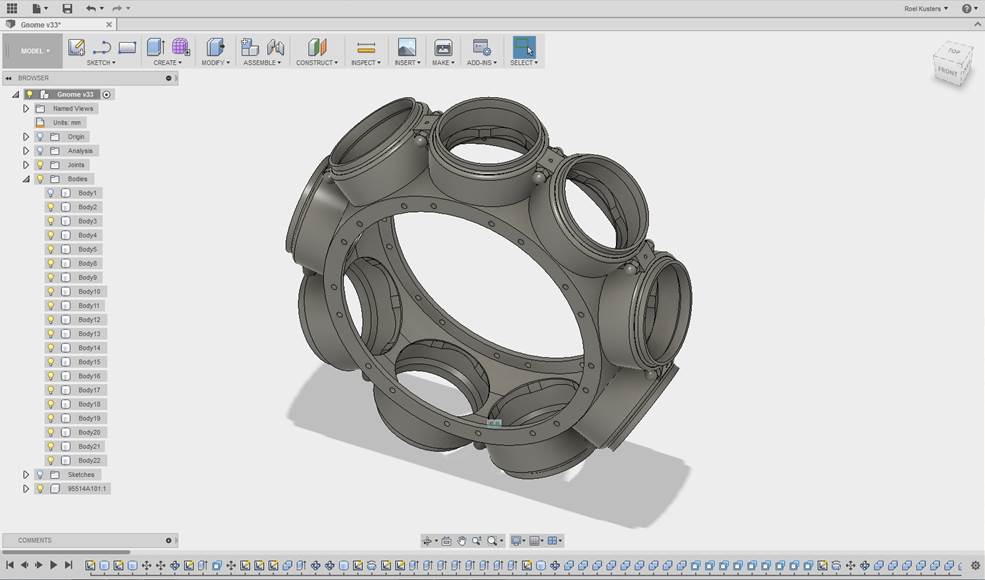Toggle visibility bulb of Body22
985x580 pixels.
(x=51, y=461)
